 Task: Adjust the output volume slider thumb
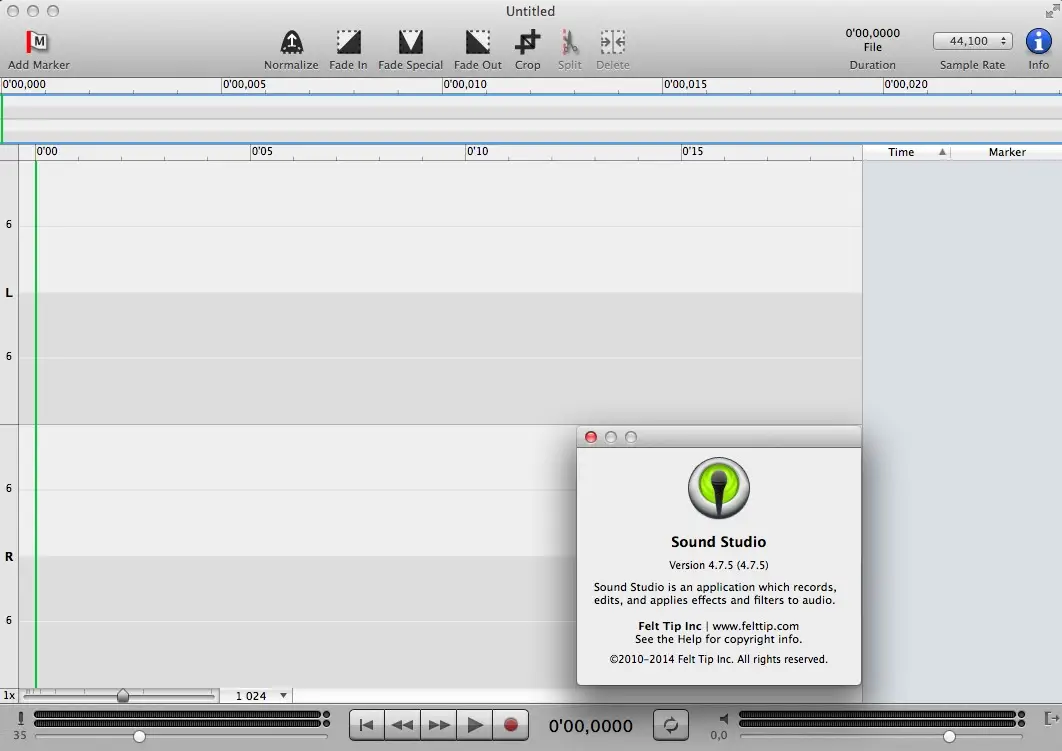coord(949,736)
